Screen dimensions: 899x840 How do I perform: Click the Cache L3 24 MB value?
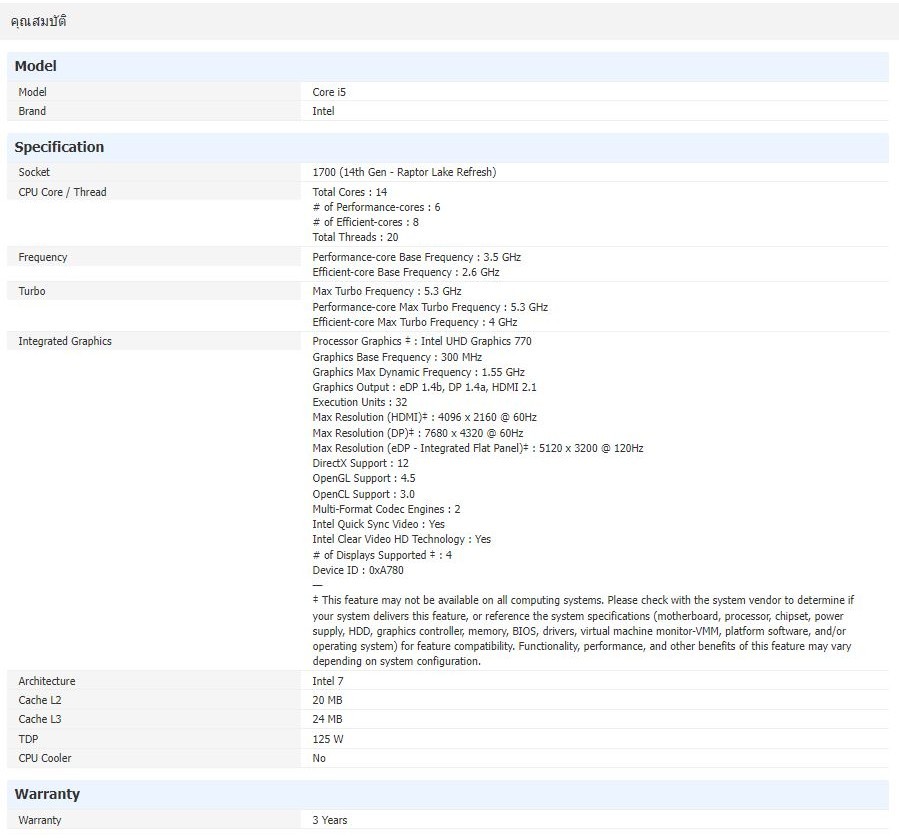(327, 719)
